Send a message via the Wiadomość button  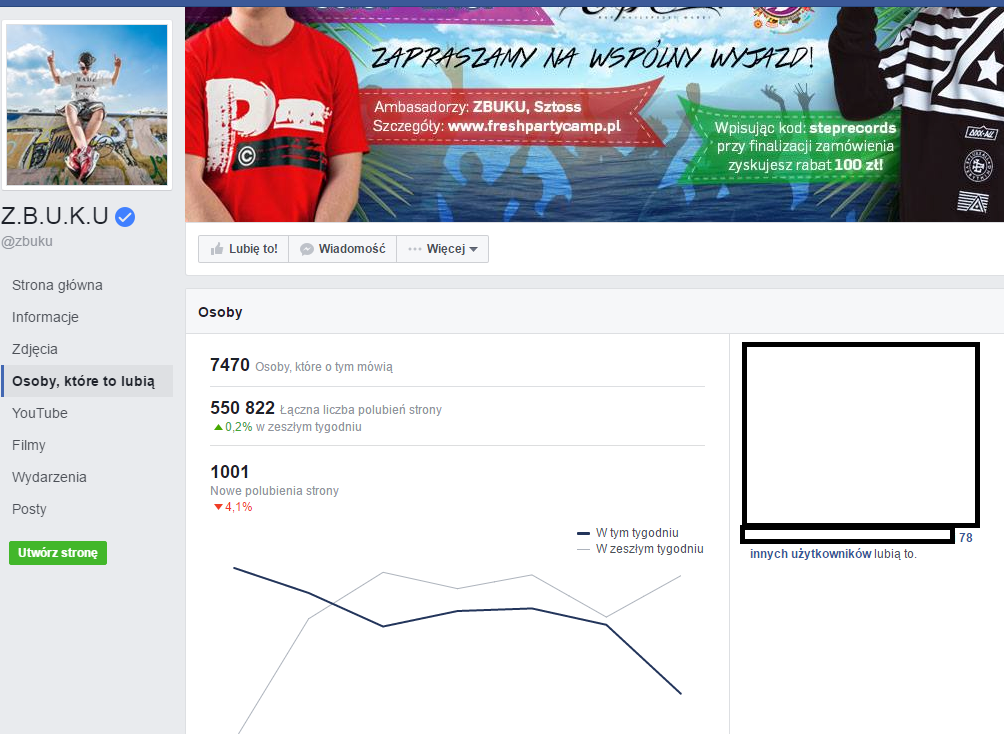pos(343,249)
